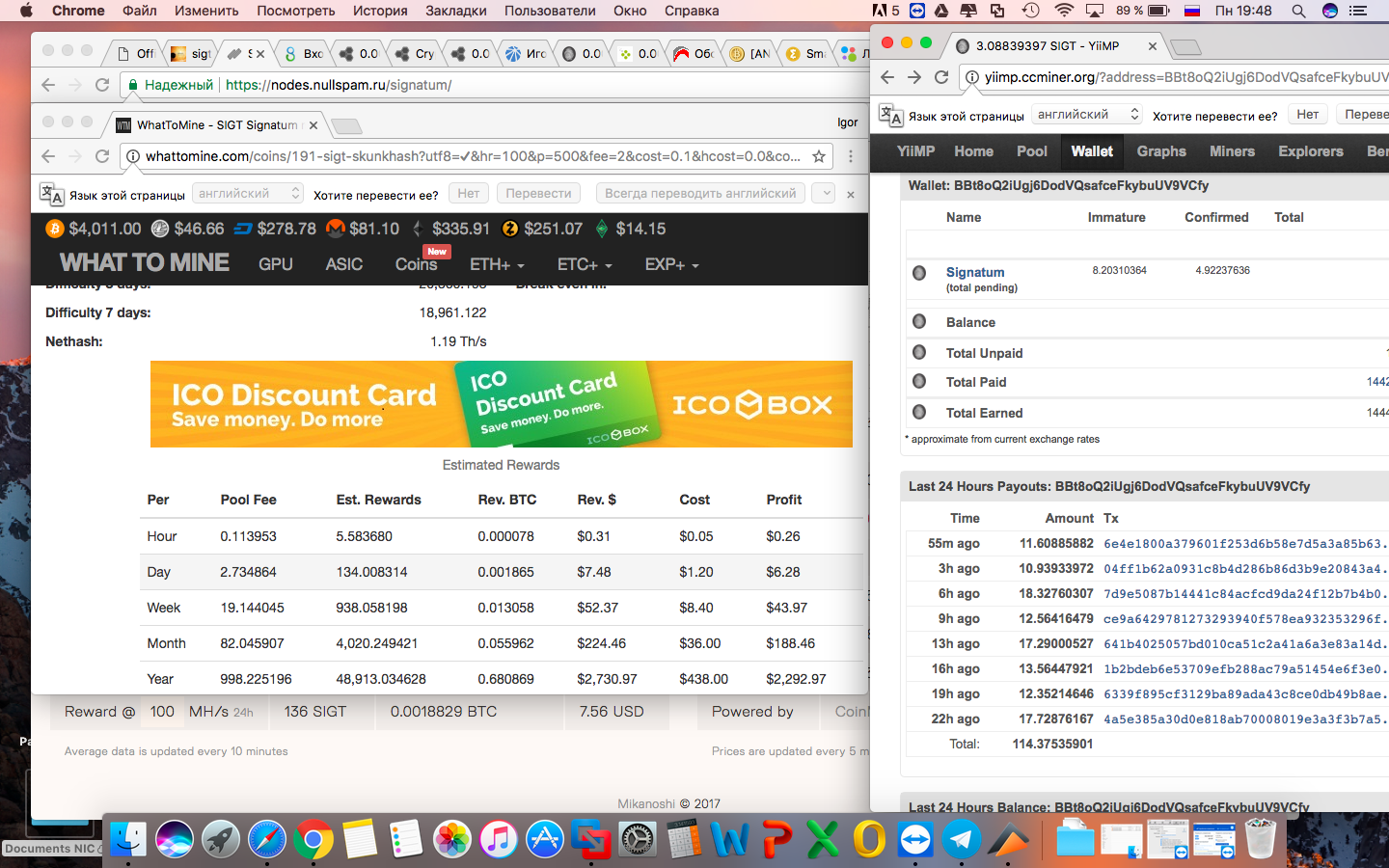Open the История menu in the menu bar
Image resolution: width=1389 pixels, height=868 pixels.
(380, 11)
